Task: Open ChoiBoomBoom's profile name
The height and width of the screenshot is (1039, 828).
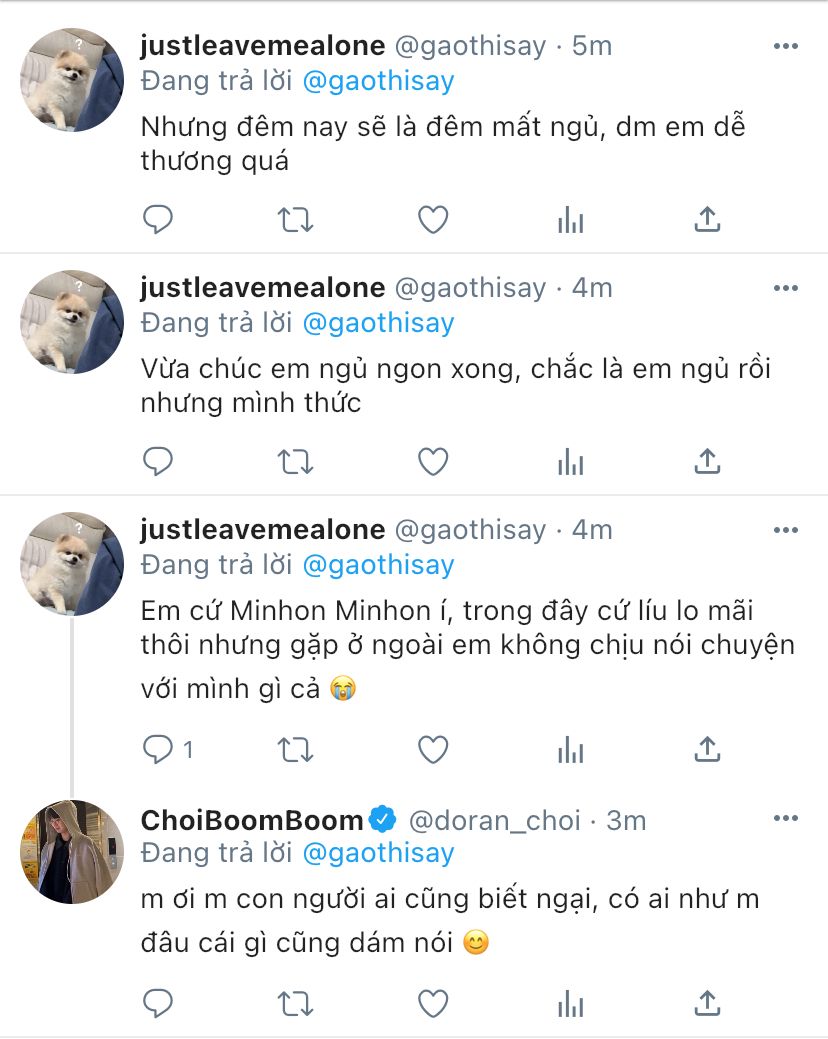Action: [x=252, y=821]
